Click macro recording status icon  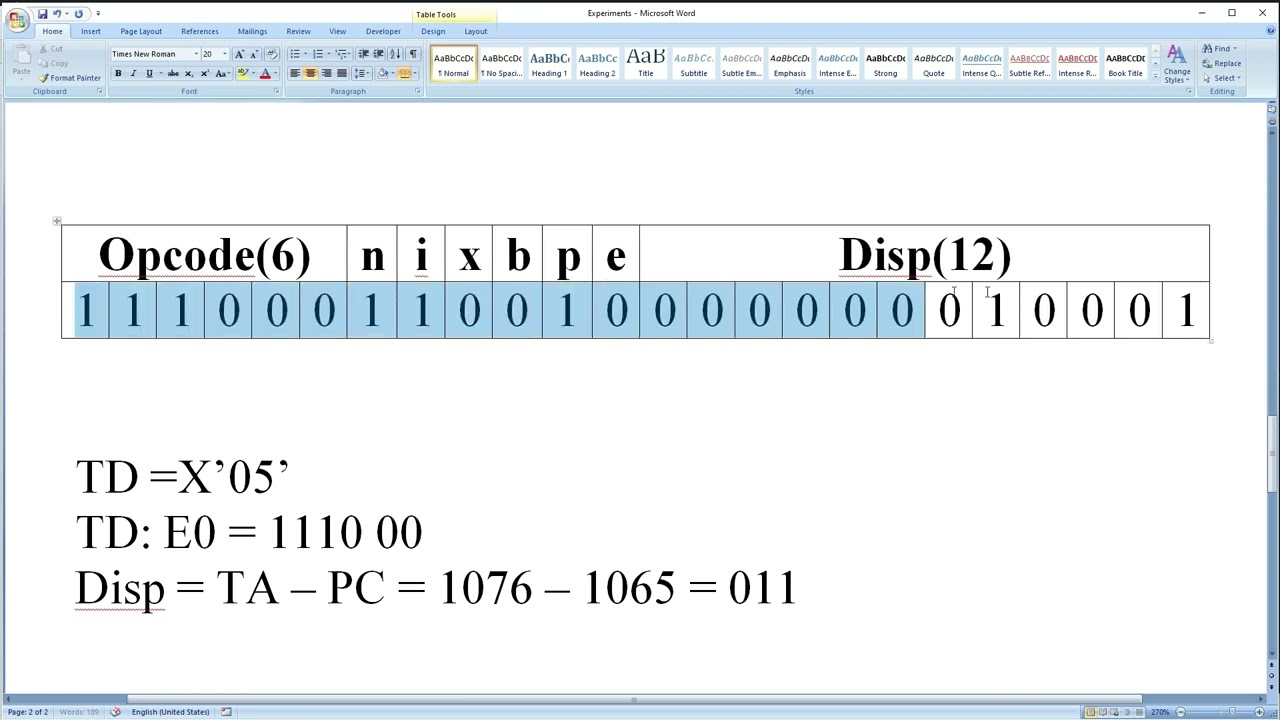pos(226,712)
